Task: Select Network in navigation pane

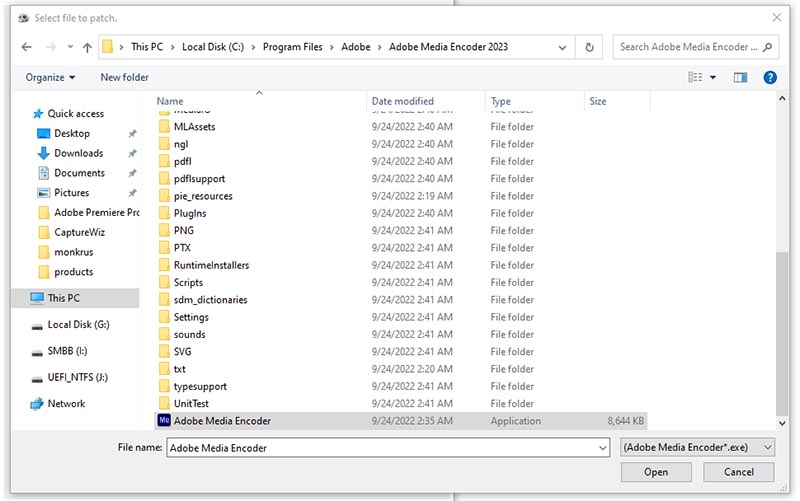Action: coord(66,404)
